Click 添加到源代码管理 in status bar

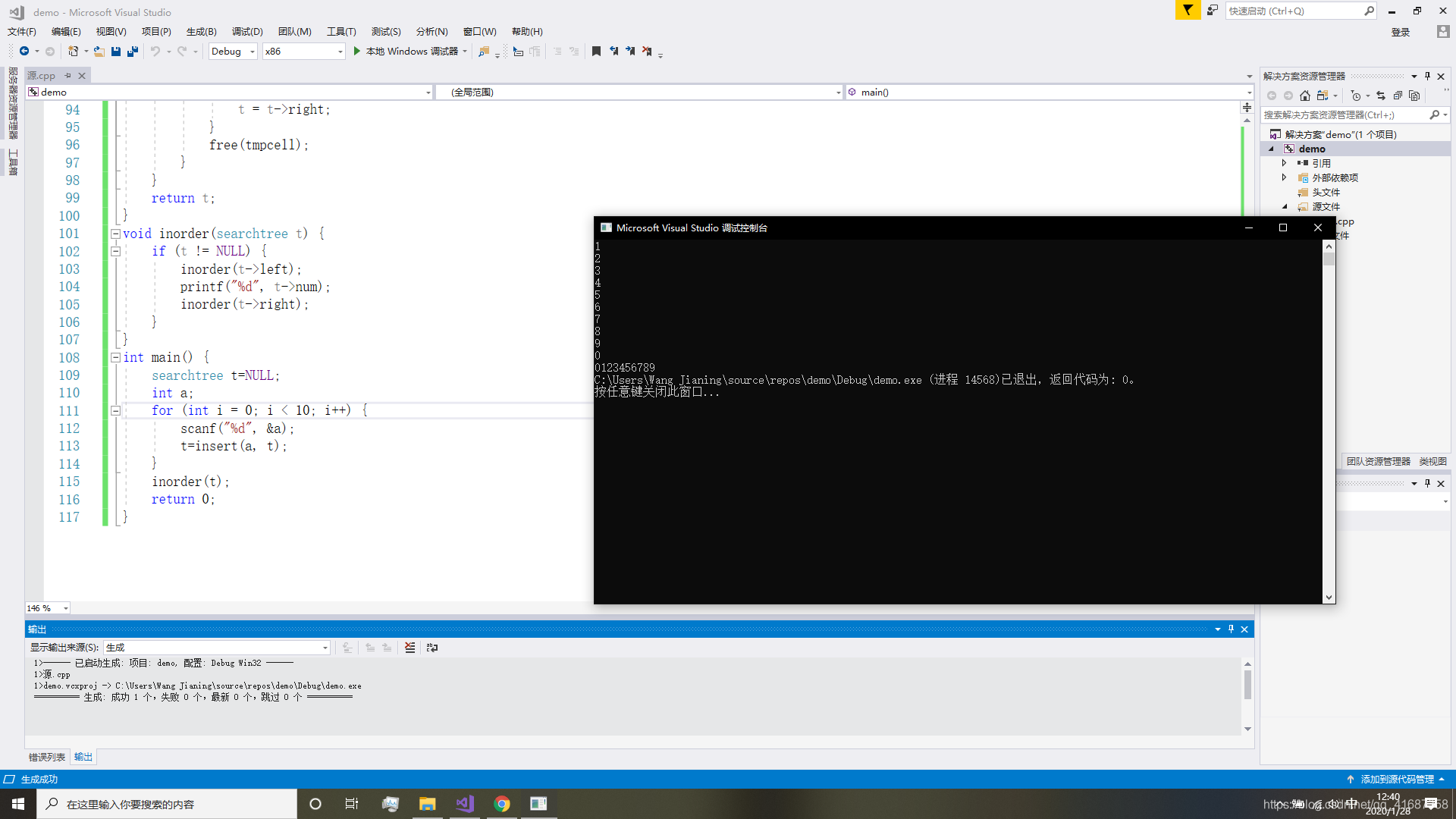coord(1397,779)
